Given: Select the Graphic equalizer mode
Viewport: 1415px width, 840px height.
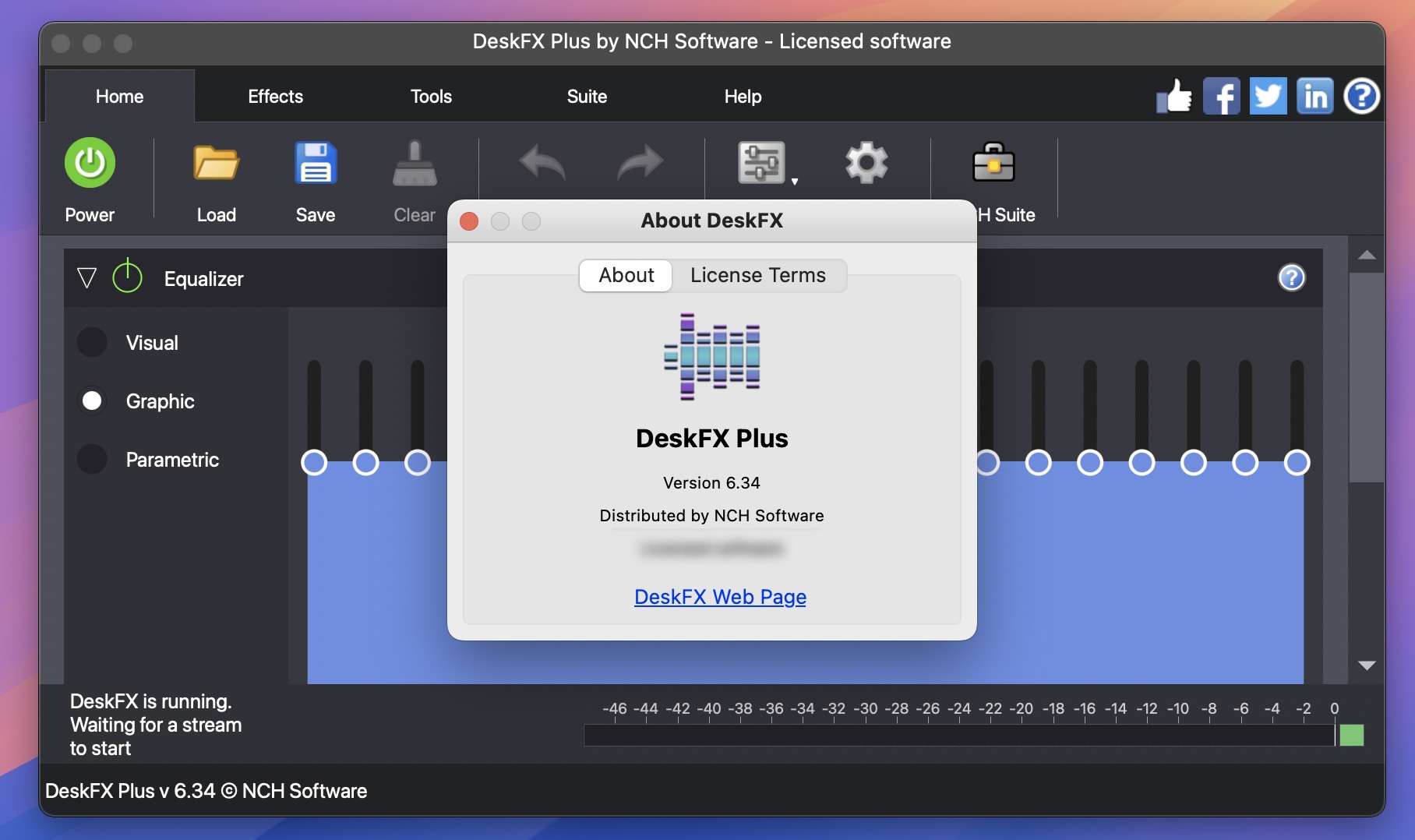Looking at the screenshot, I should click(x=92, y=401).
